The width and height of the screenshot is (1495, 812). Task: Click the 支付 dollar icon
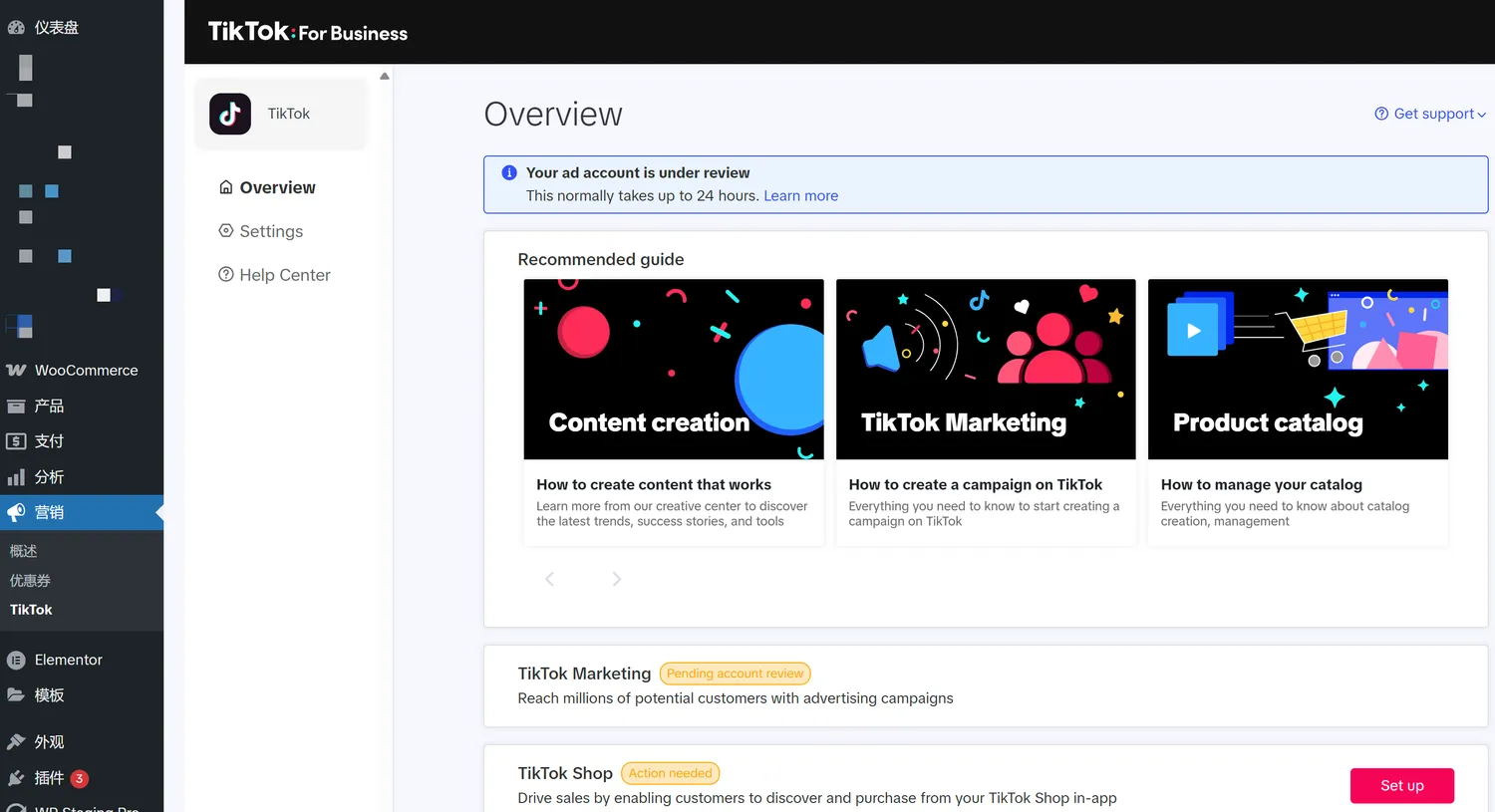pyautogui.click(x=16, y=440)
